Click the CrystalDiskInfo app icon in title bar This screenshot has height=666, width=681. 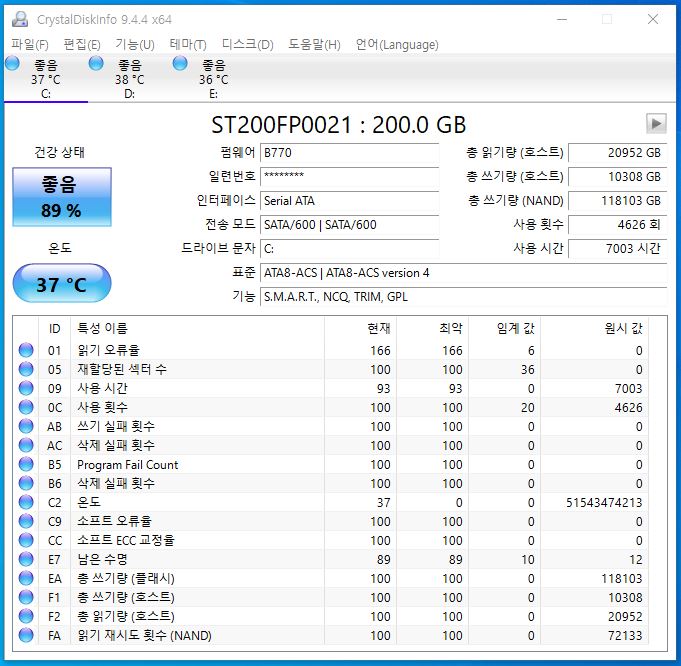click(x=20, y=19)
